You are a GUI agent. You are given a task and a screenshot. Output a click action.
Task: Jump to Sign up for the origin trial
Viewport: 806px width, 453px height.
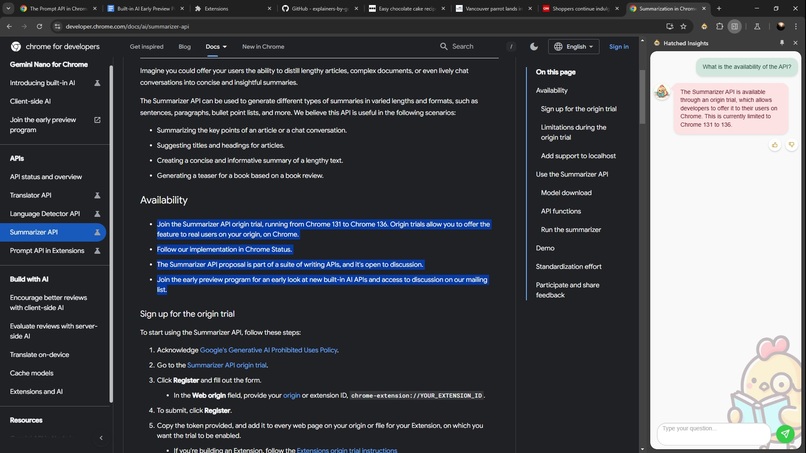[x=579, y=109]
